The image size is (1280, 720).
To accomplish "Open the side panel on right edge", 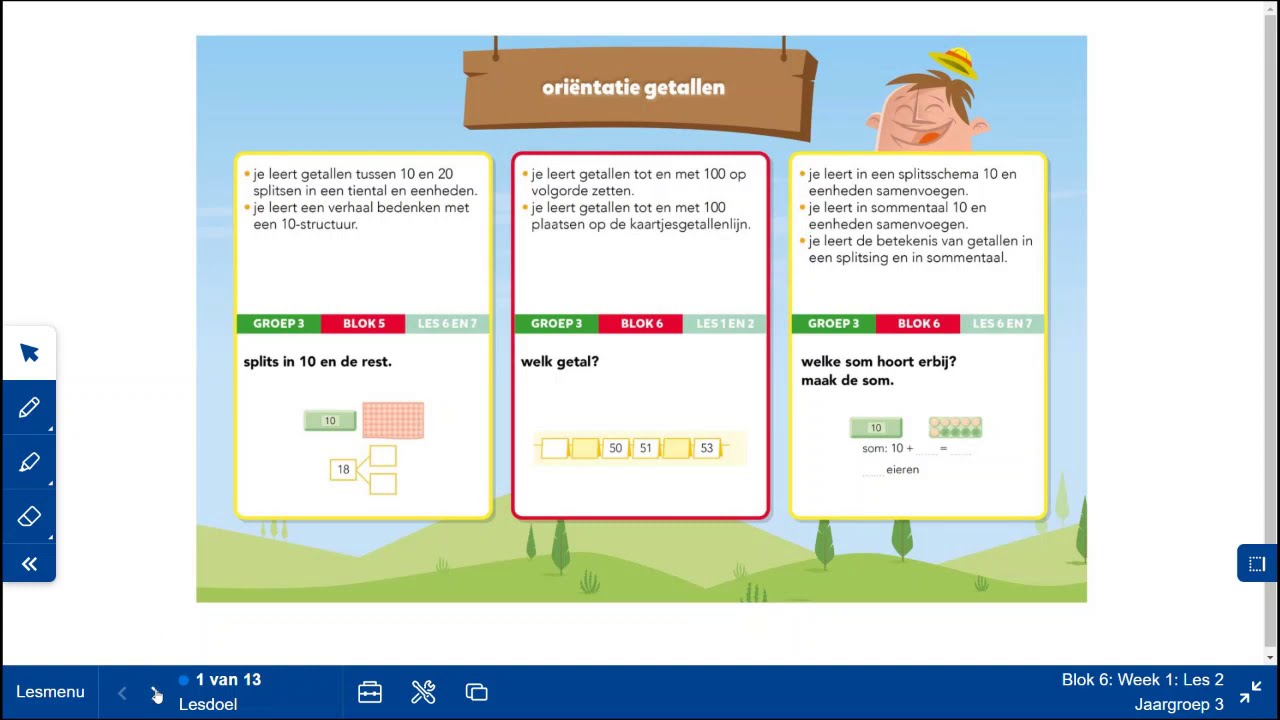I will 1257,564.
